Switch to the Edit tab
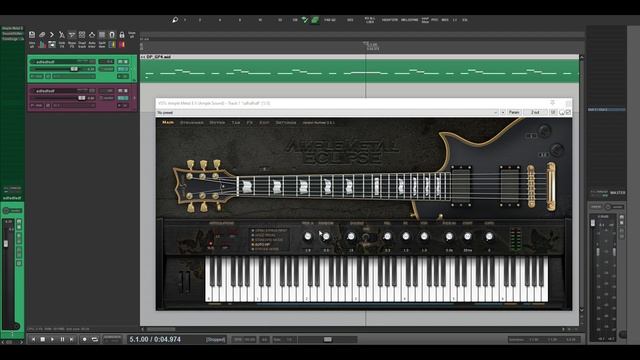 pos(264,122)
